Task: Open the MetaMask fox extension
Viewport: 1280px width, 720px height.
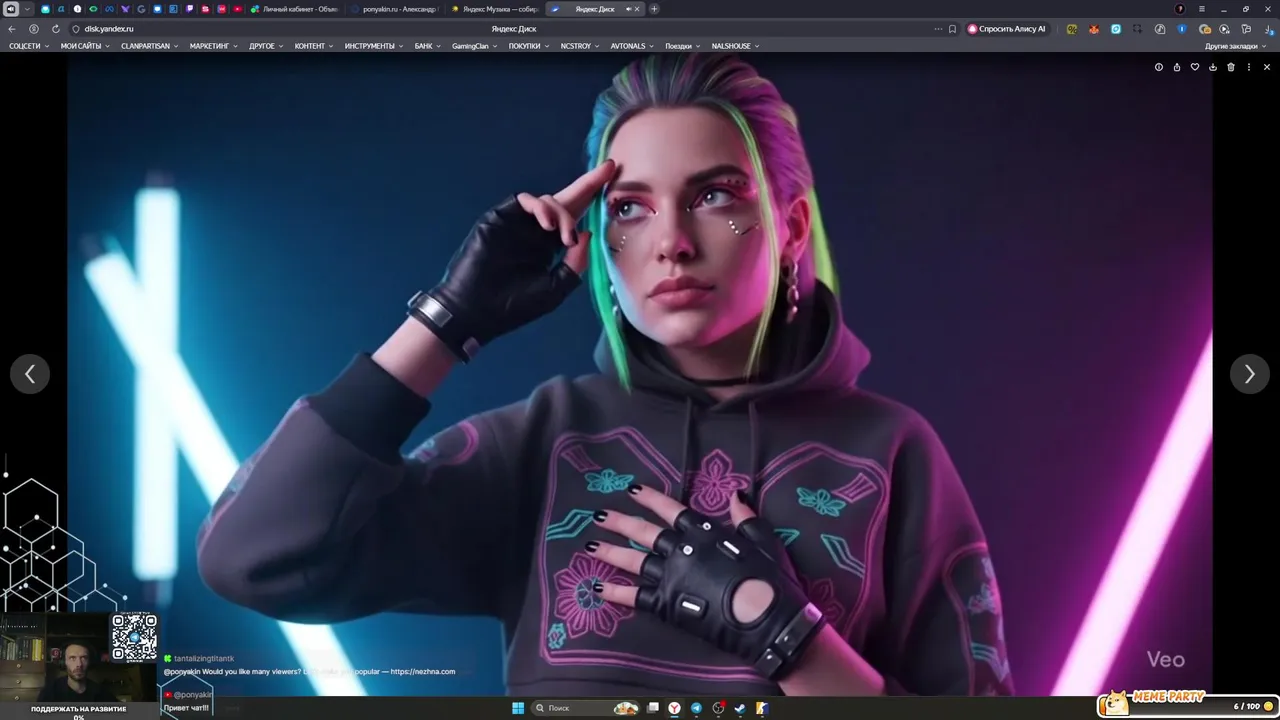Action: click(1094, 29)
